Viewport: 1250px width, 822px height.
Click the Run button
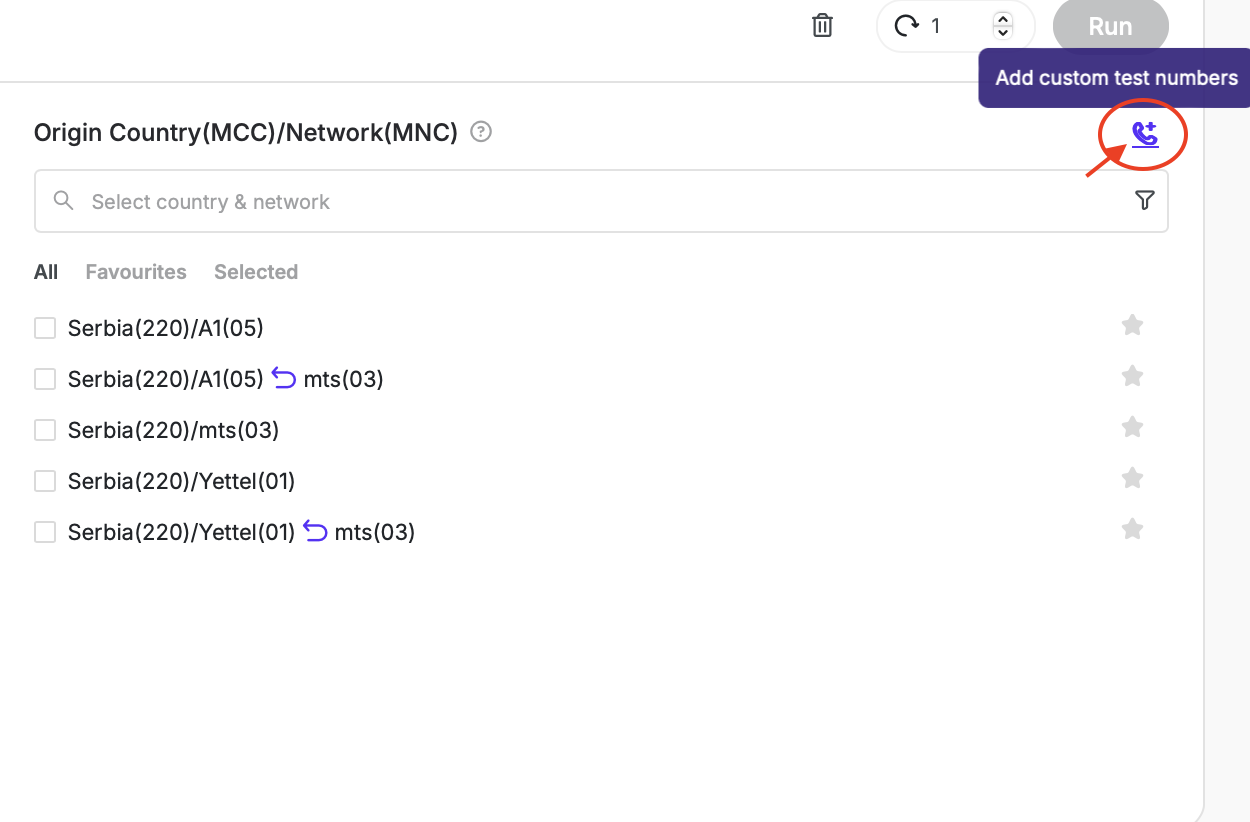click(1110, 26)
